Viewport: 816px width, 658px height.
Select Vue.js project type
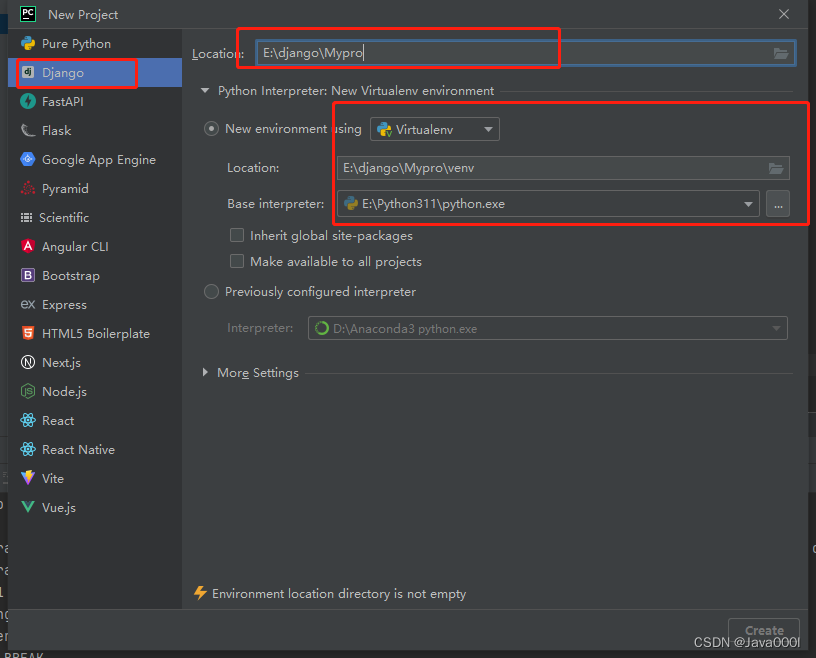point(95,507)
